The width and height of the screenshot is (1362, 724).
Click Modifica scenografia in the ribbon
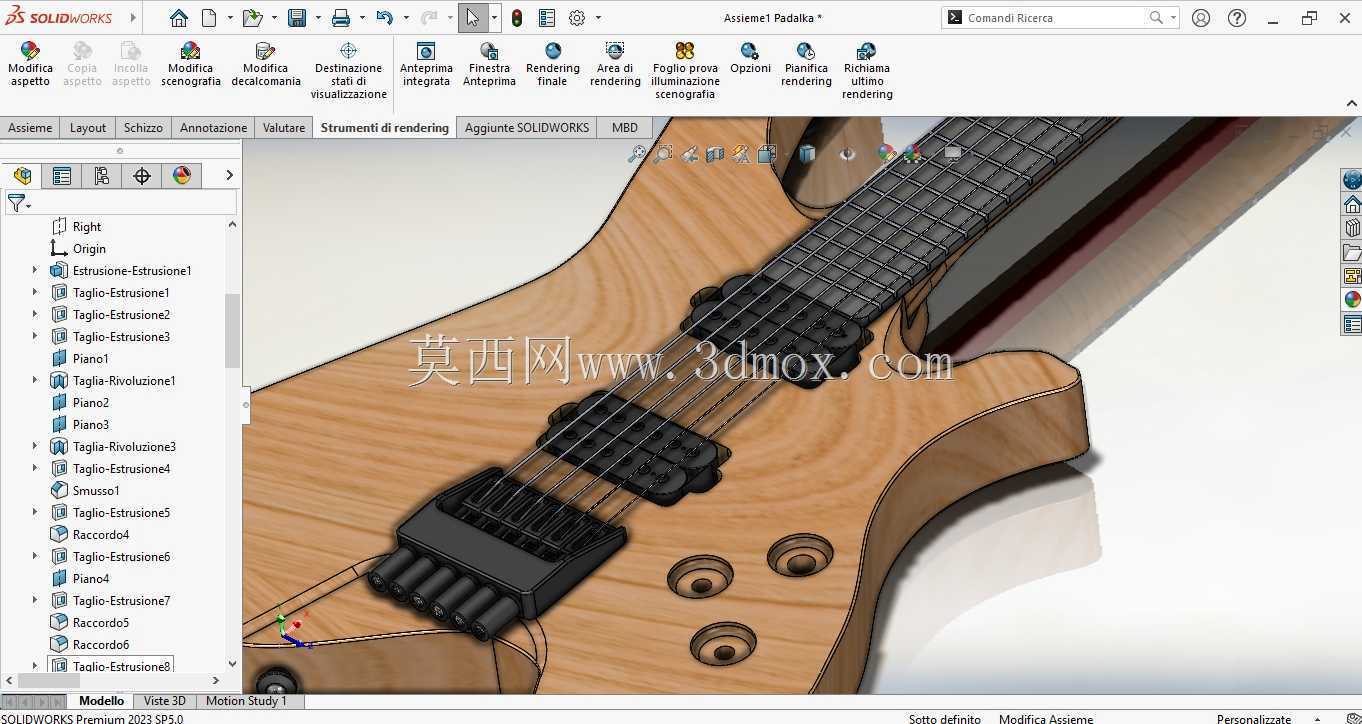[190, 64]
